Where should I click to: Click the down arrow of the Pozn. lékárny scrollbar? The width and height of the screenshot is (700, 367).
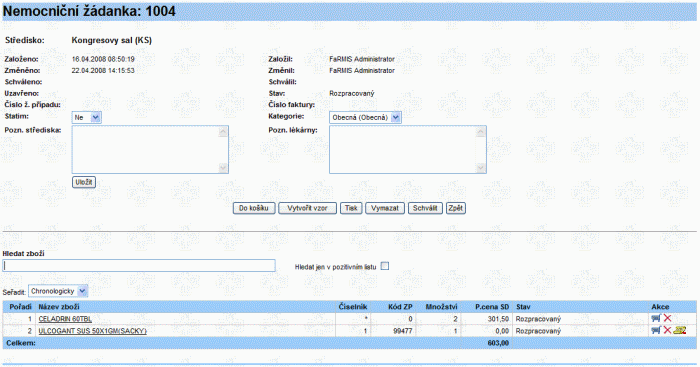click(x=481, y=168)
